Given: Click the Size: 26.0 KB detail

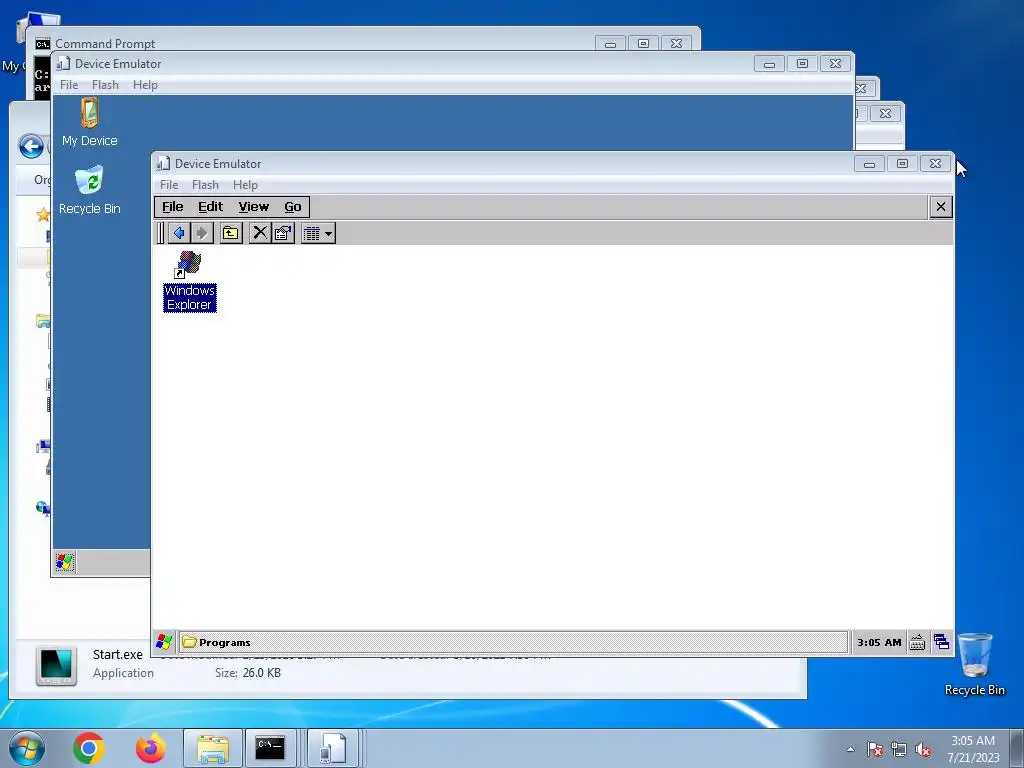Looking at the screenshot, I should [x=248, y=673].
